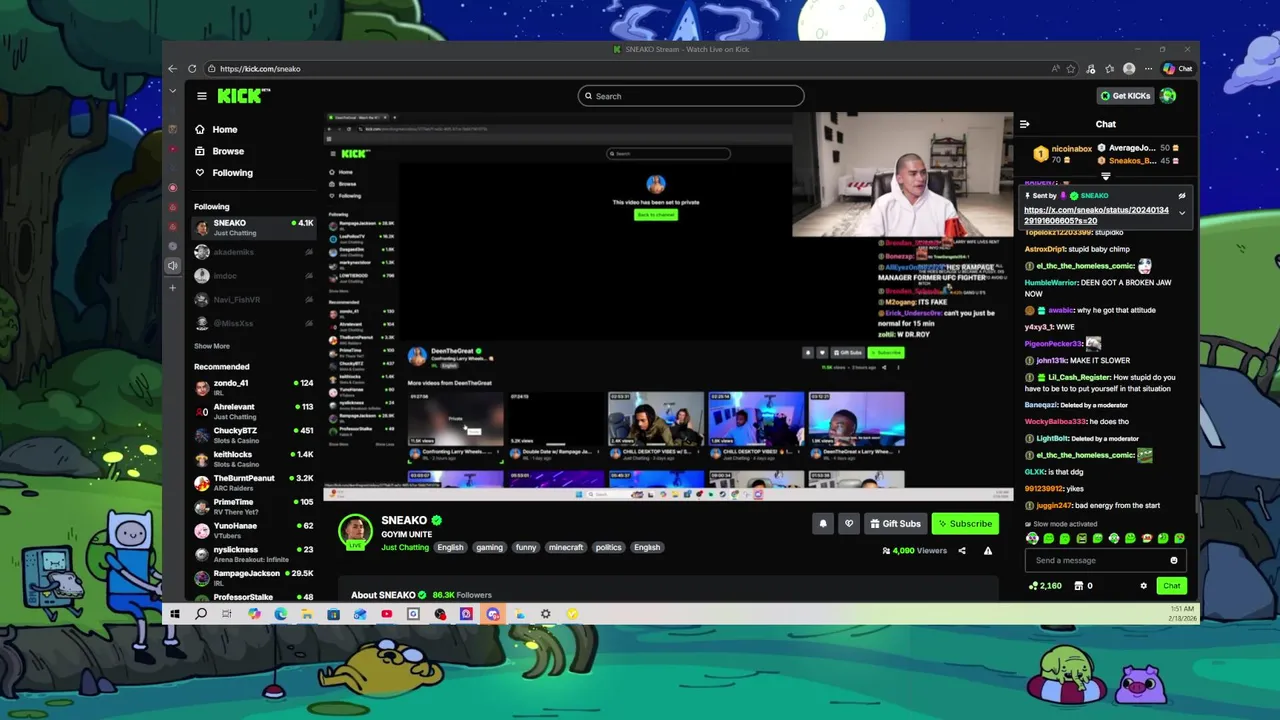The width and height of the screenshot is (1280, 720).
Task: Open the Kick hamburger menu
Action: coord(201,96)
